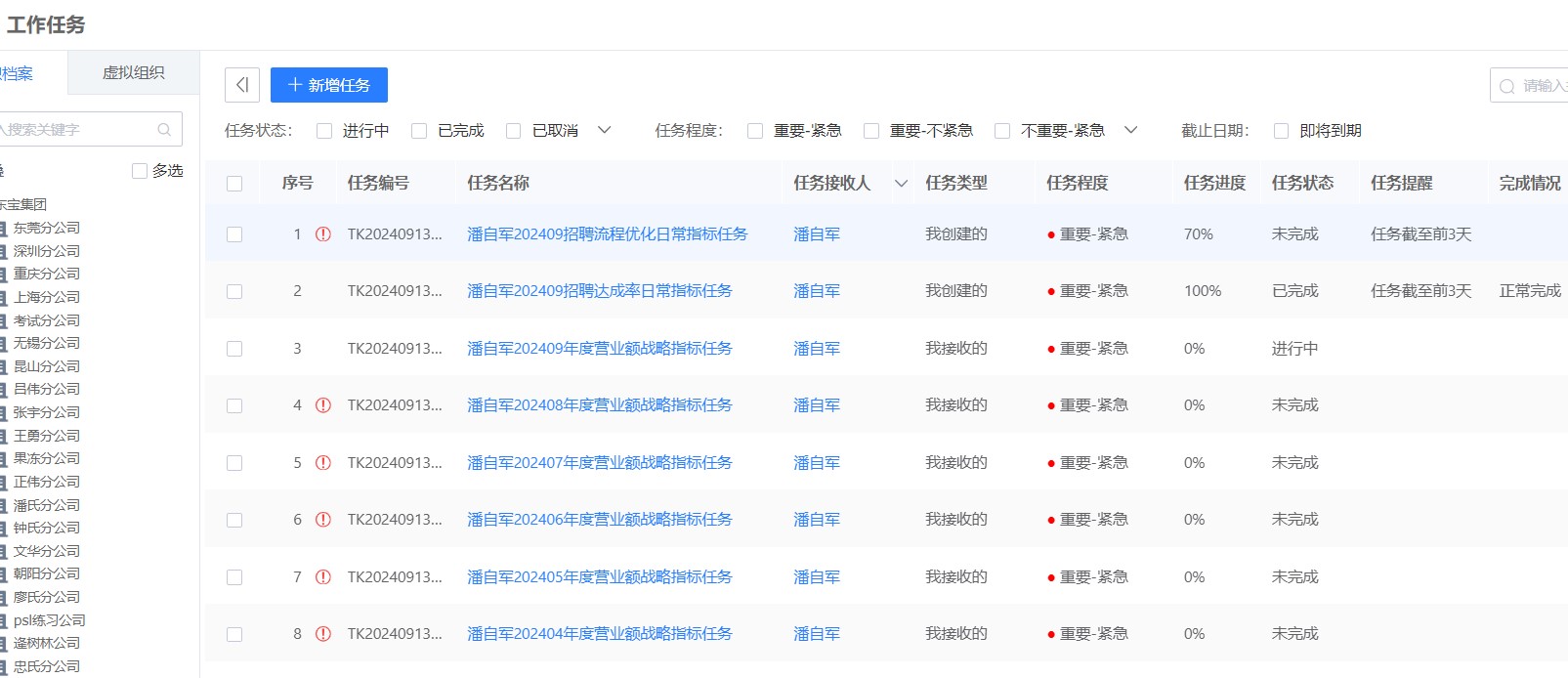
Task: Tick the select-all checkbox in table header
Action: pyautogui.click(x=234, y=184)
